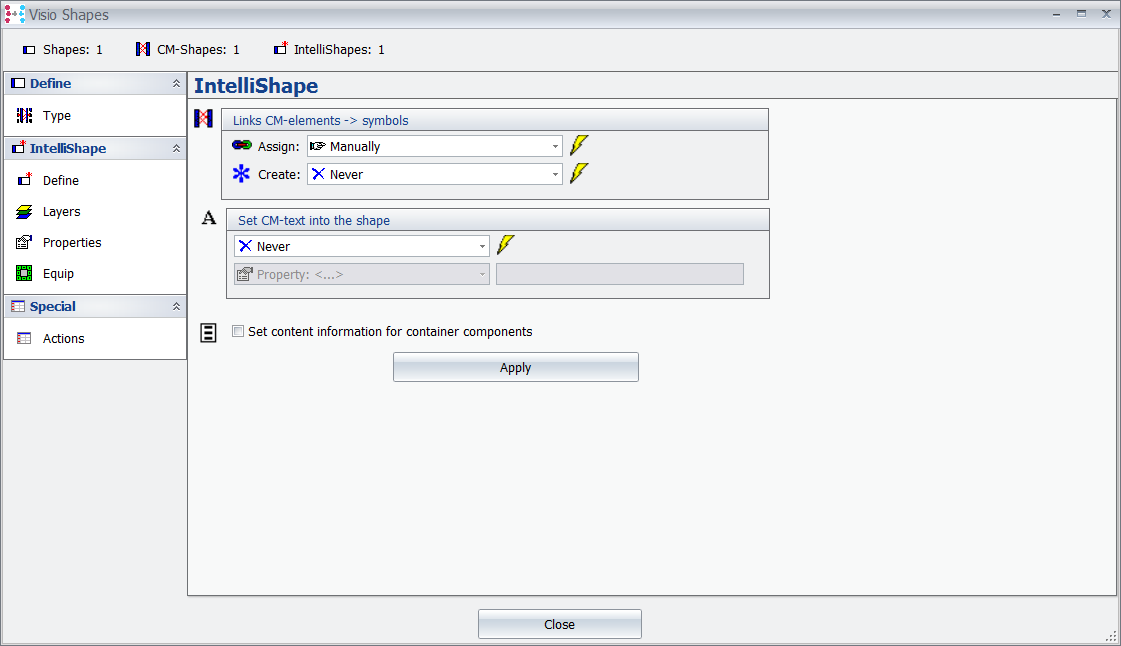1121x646 pixels.
Task: Click the CM-Shapes count icon
Action: pos(143,49)
